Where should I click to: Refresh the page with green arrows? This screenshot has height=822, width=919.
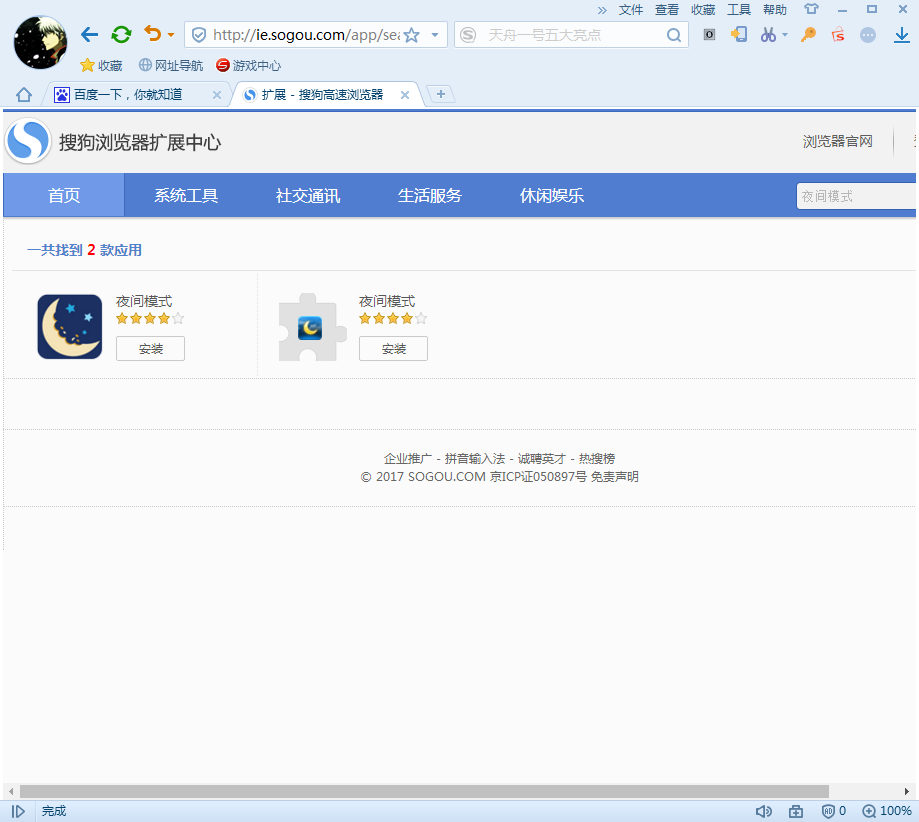(121, 35)
